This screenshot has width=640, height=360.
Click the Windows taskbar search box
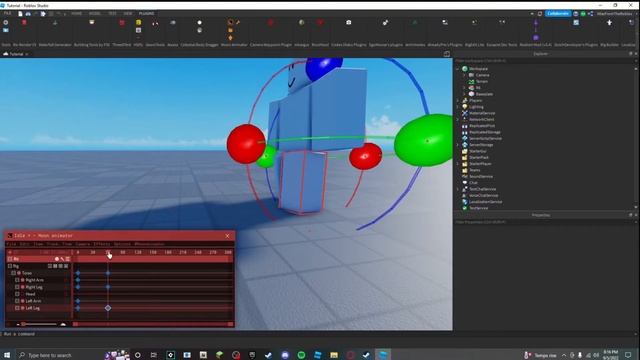point(60,355)
